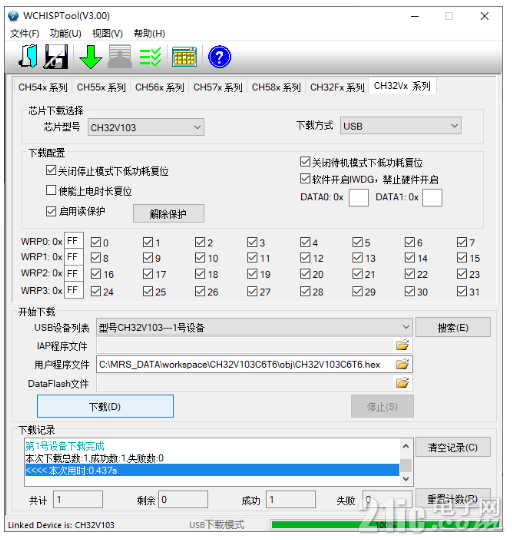Open the USB device list dropdown

(254, 327)
